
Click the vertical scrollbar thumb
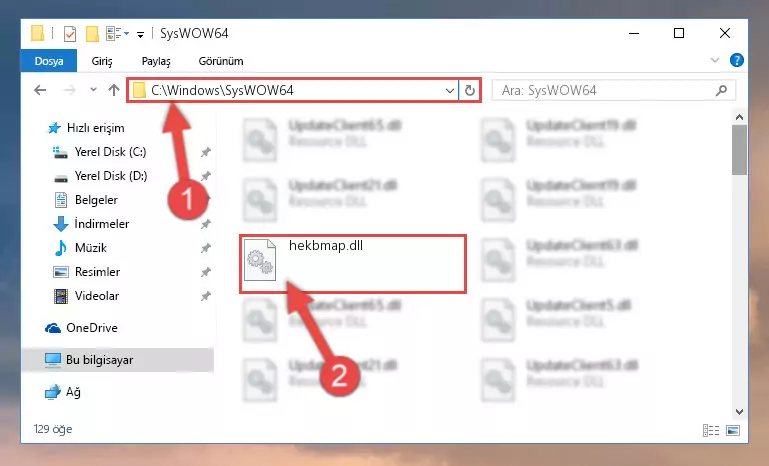point(739,150)
